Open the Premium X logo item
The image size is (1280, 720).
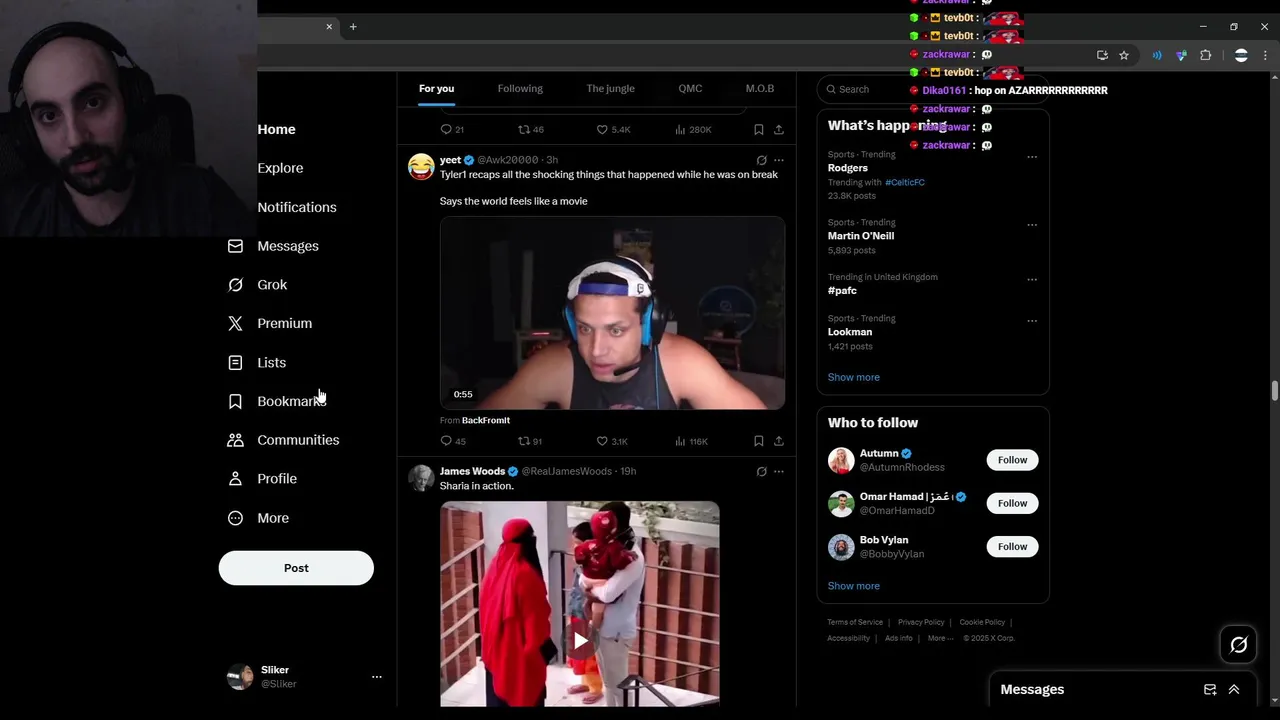click(x=235, y=324)
